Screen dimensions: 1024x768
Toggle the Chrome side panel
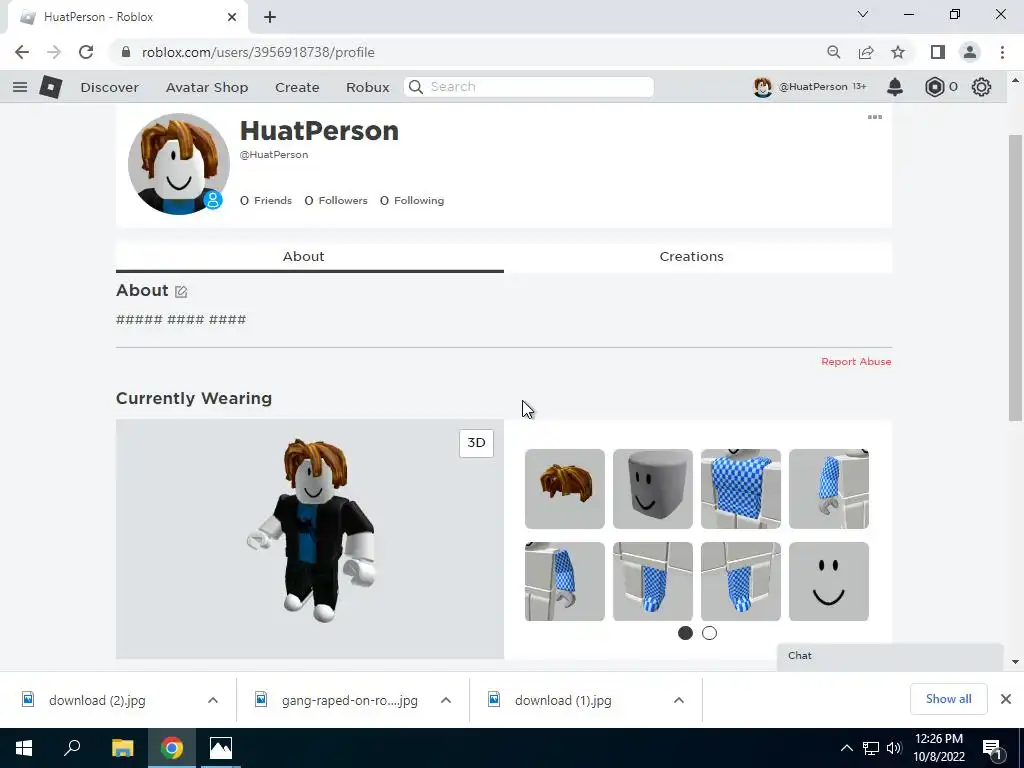938,52
